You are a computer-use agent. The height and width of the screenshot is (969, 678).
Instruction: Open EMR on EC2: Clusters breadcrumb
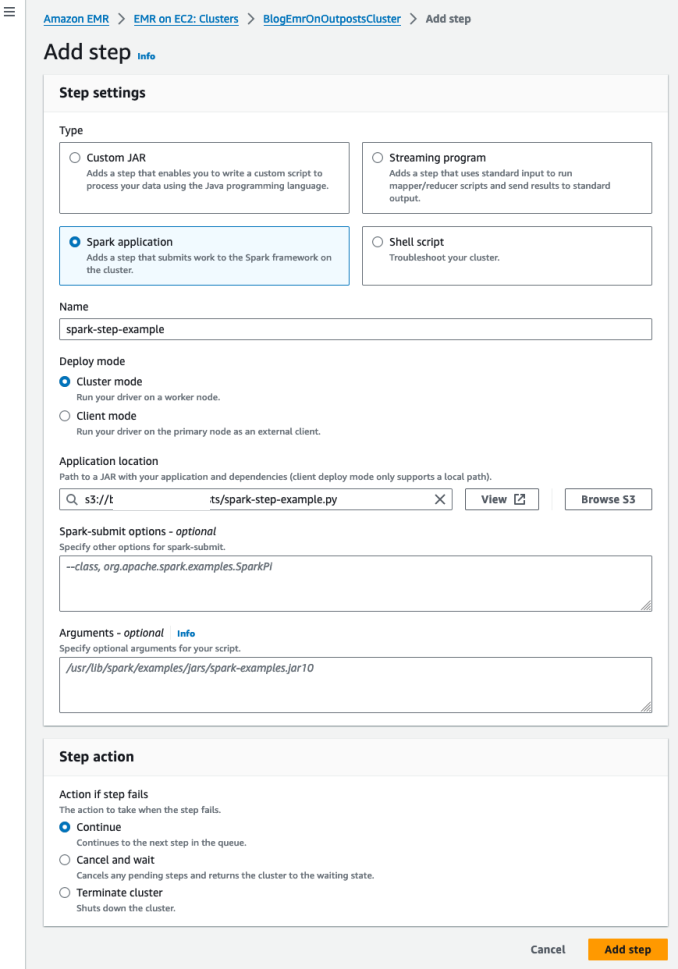(x=186, y=19)
